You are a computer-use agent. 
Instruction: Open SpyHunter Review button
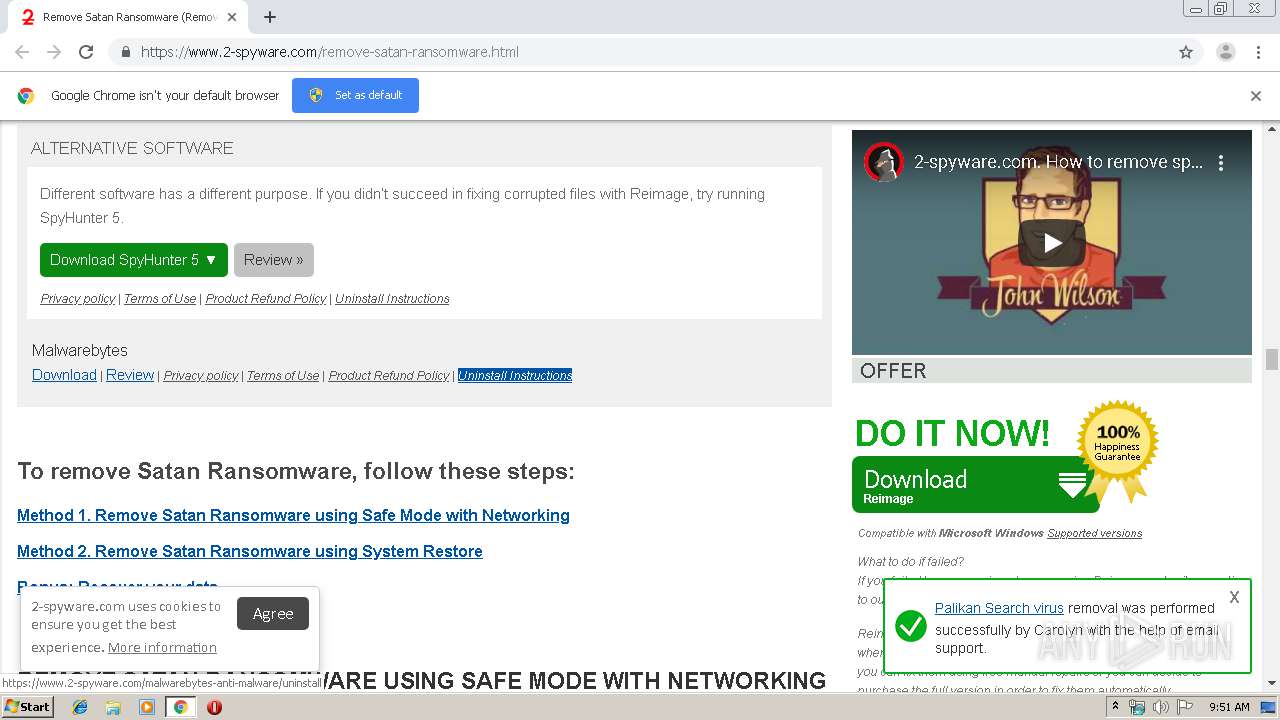point(274,260)
